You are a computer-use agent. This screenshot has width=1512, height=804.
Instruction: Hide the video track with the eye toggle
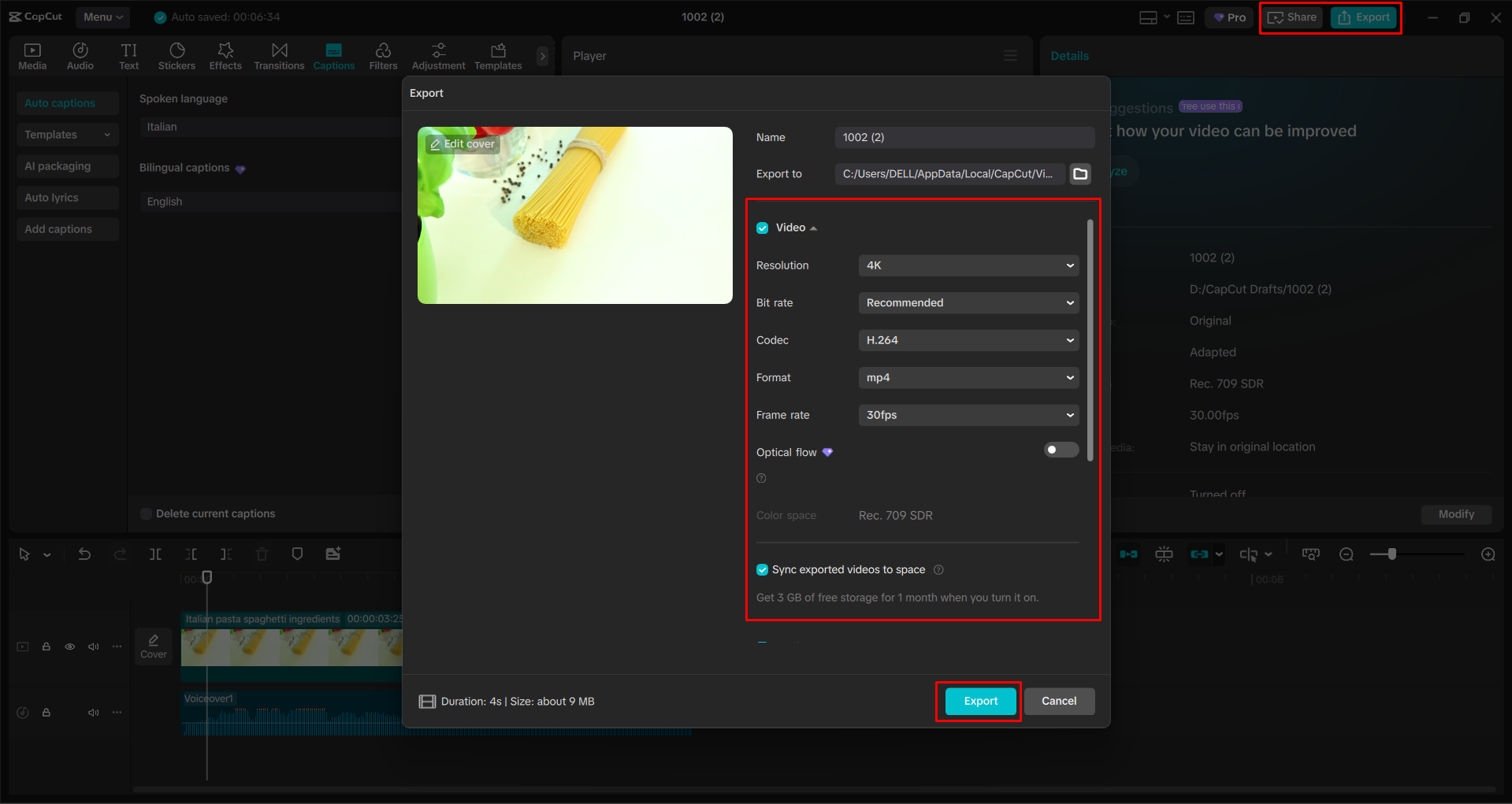coord(69,646)
